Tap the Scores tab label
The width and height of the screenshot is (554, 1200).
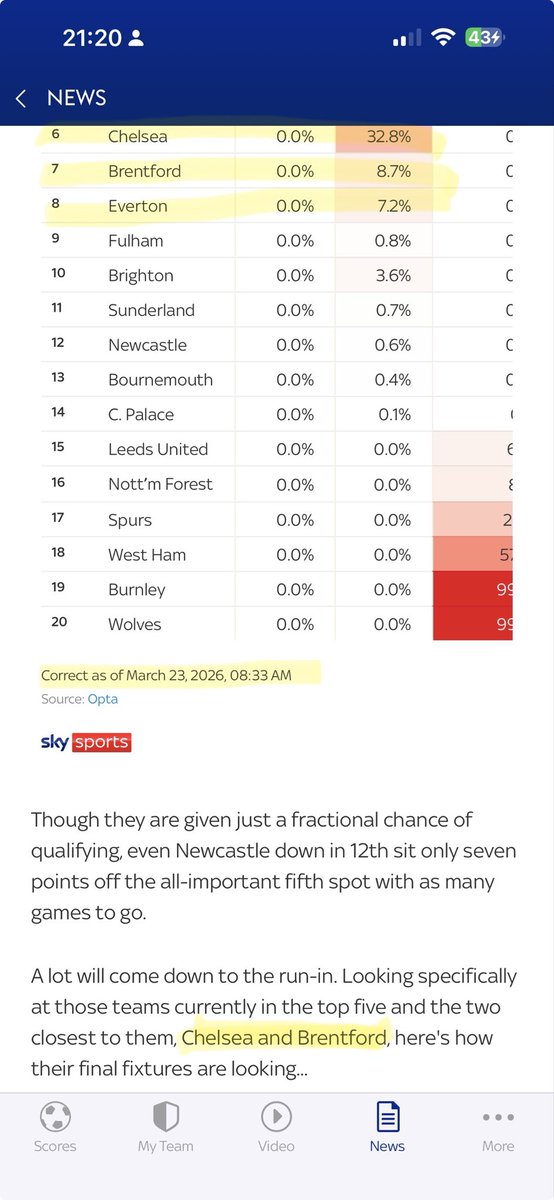point(55,1146)
